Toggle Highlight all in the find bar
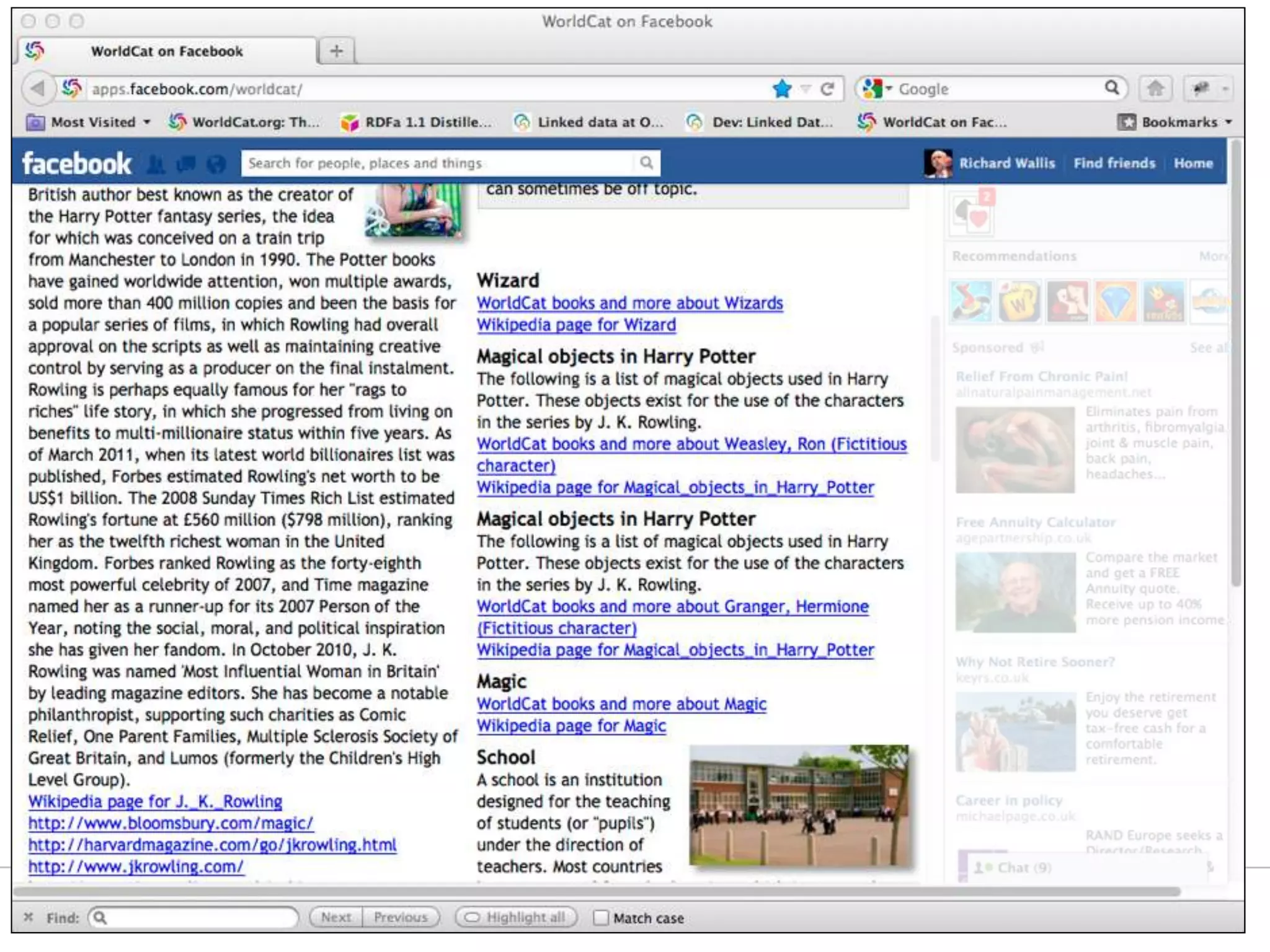1270x952 pixels. coord(516,917)
